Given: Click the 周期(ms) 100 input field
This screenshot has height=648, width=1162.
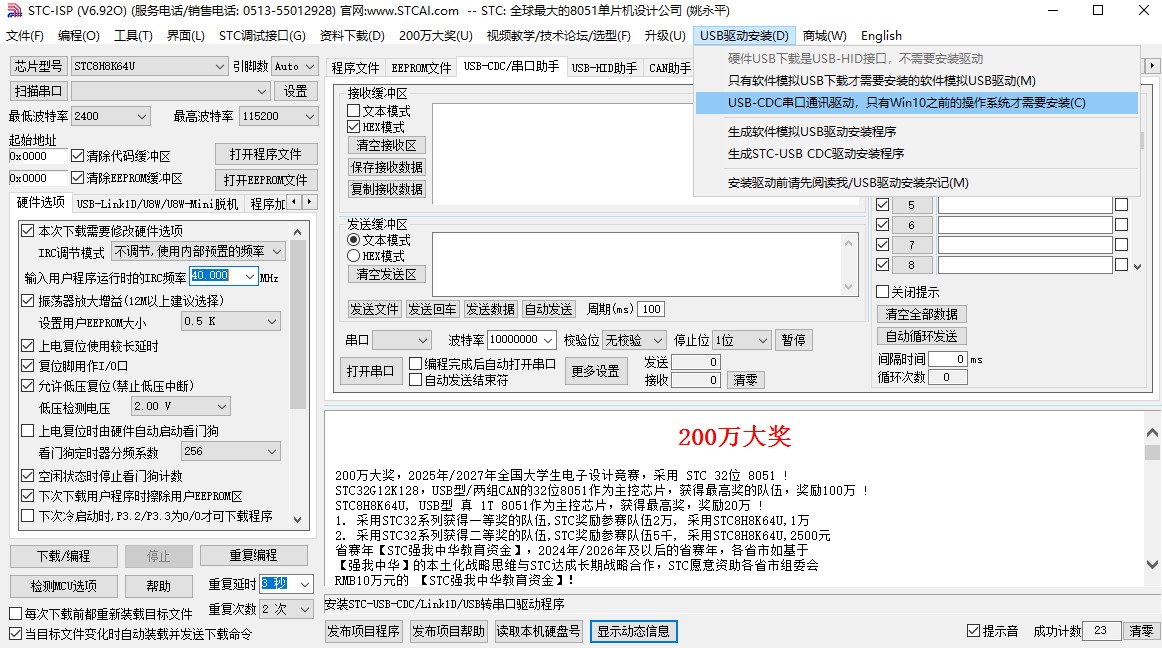Looking at the screenshot, I should 651,309.
